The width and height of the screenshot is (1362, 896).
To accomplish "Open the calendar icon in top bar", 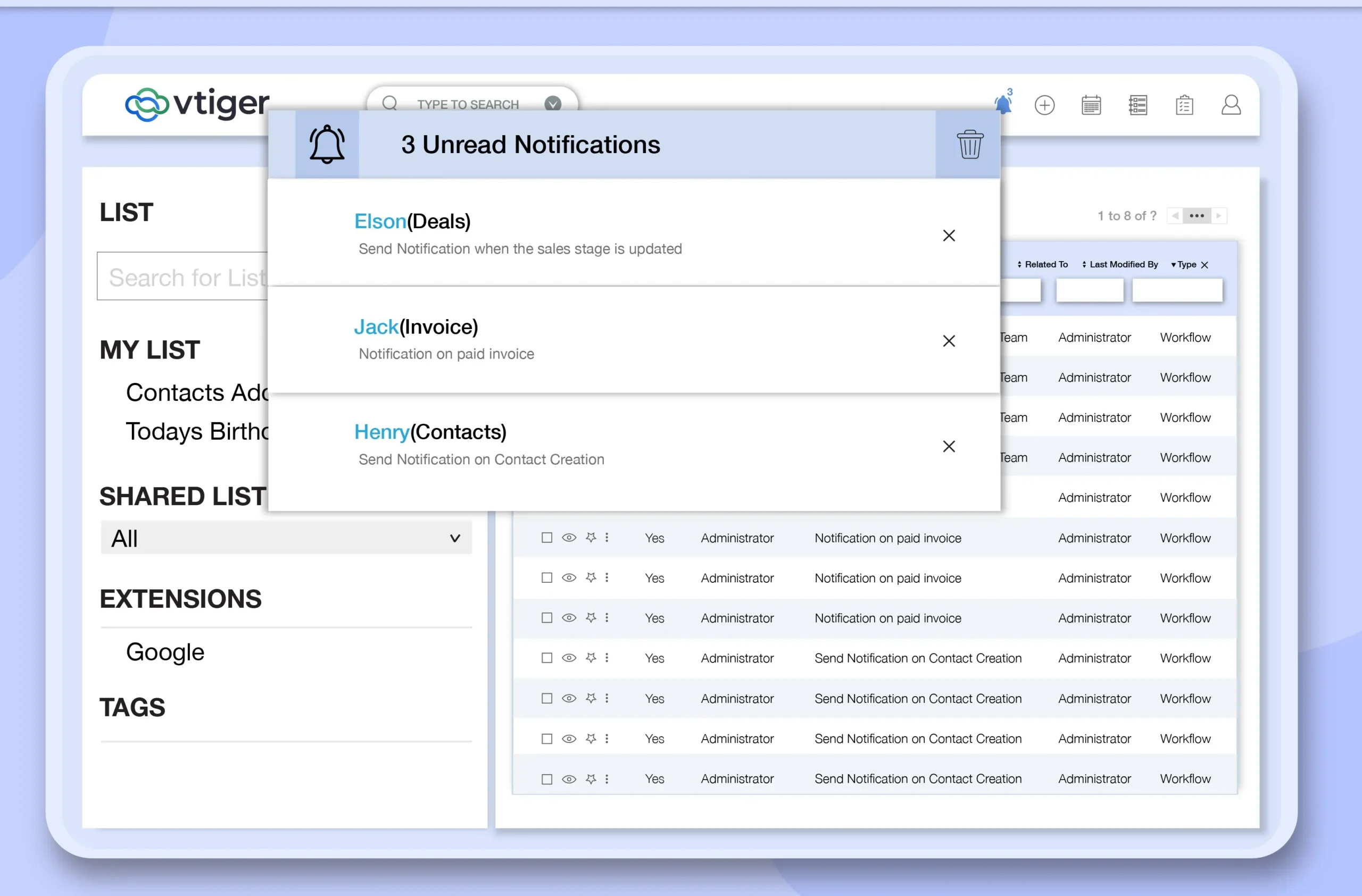I will [1091, 105].
